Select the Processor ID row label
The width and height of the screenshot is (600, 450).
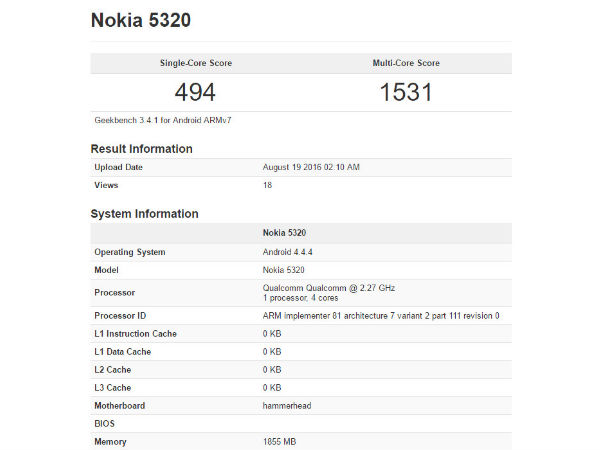pos(120,316)
